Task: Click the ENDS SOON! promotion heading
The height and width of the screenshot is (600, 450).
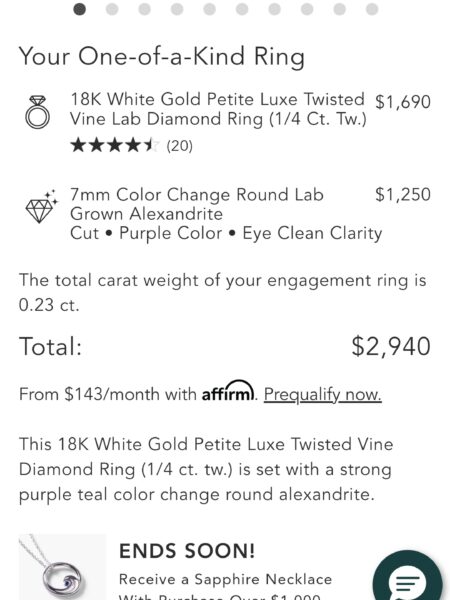Action: click(x=187, y=551)
